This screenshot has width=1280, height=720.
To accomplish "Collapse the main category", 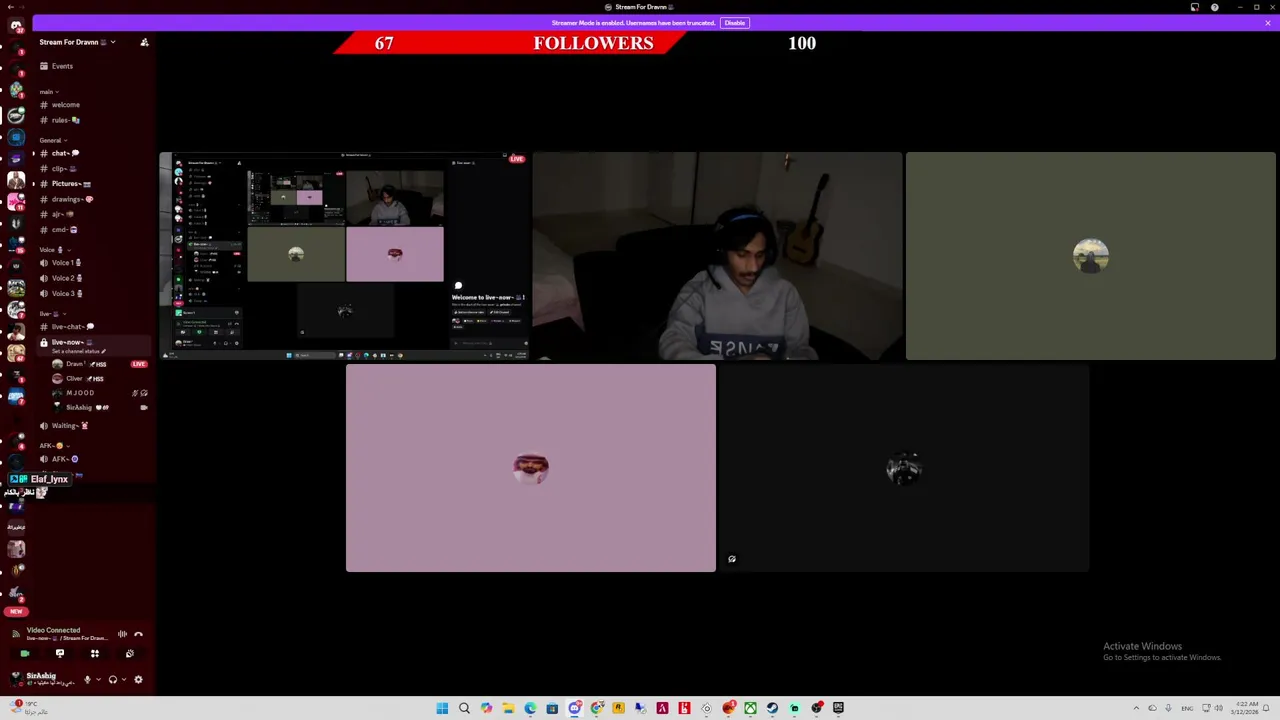I will [x=47, y=91].
